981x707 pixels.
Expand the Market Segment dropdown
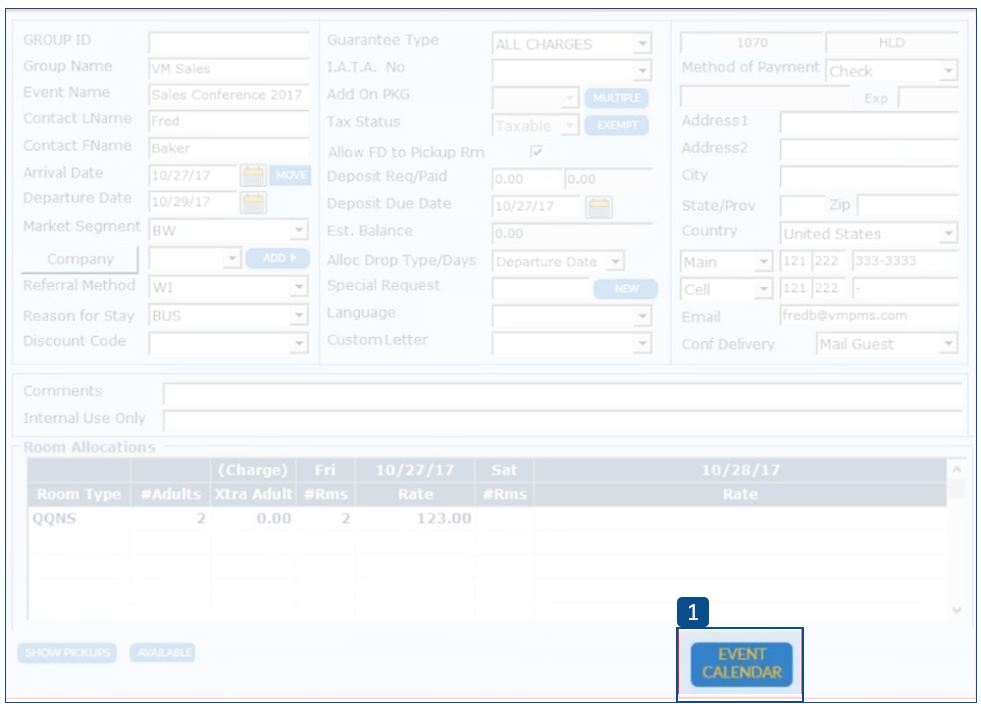coord(299,230)
